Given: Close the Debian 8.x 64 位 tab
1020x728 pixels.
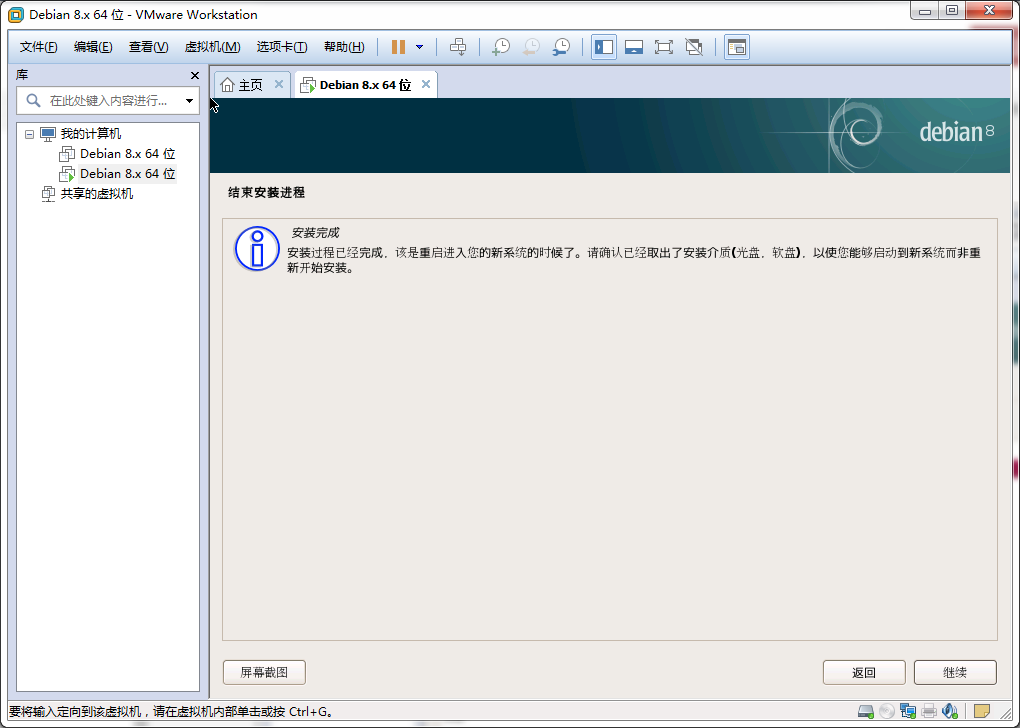Looking at the screenshot, I should [426, 85].
